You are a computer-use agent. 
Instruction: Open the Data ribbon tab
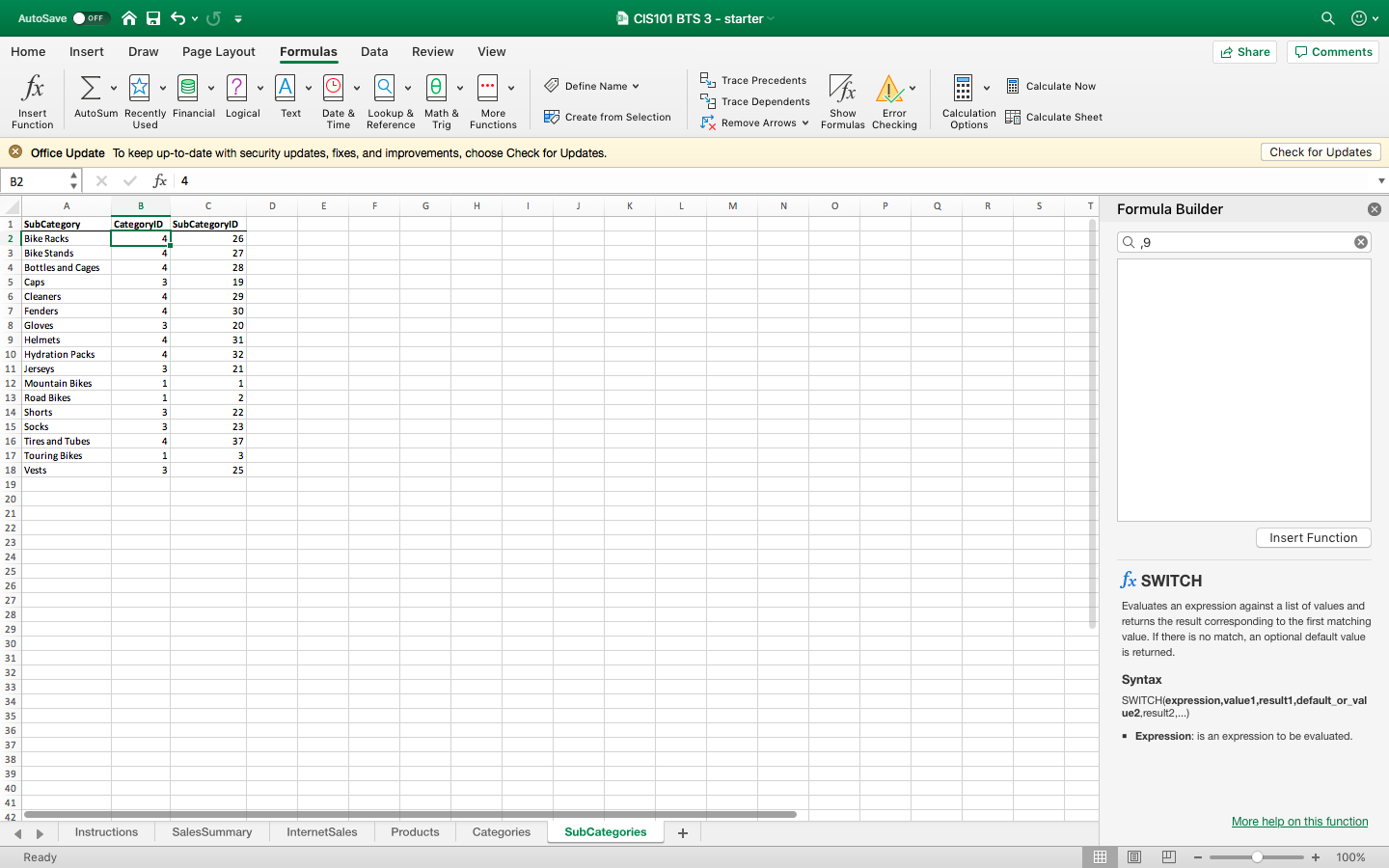click(x=374, y=52)
